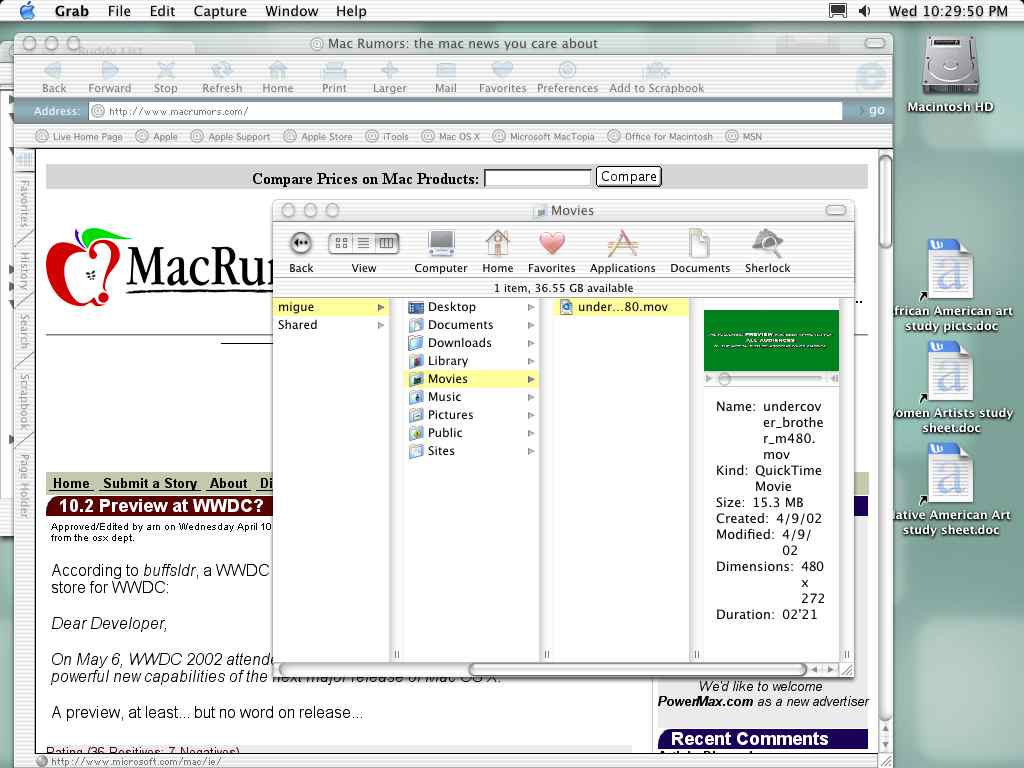Screen dimensions: 1024x768
Task: Expand the Shared folder arrow
Action: pyautogui.click(x=381, y=325)
